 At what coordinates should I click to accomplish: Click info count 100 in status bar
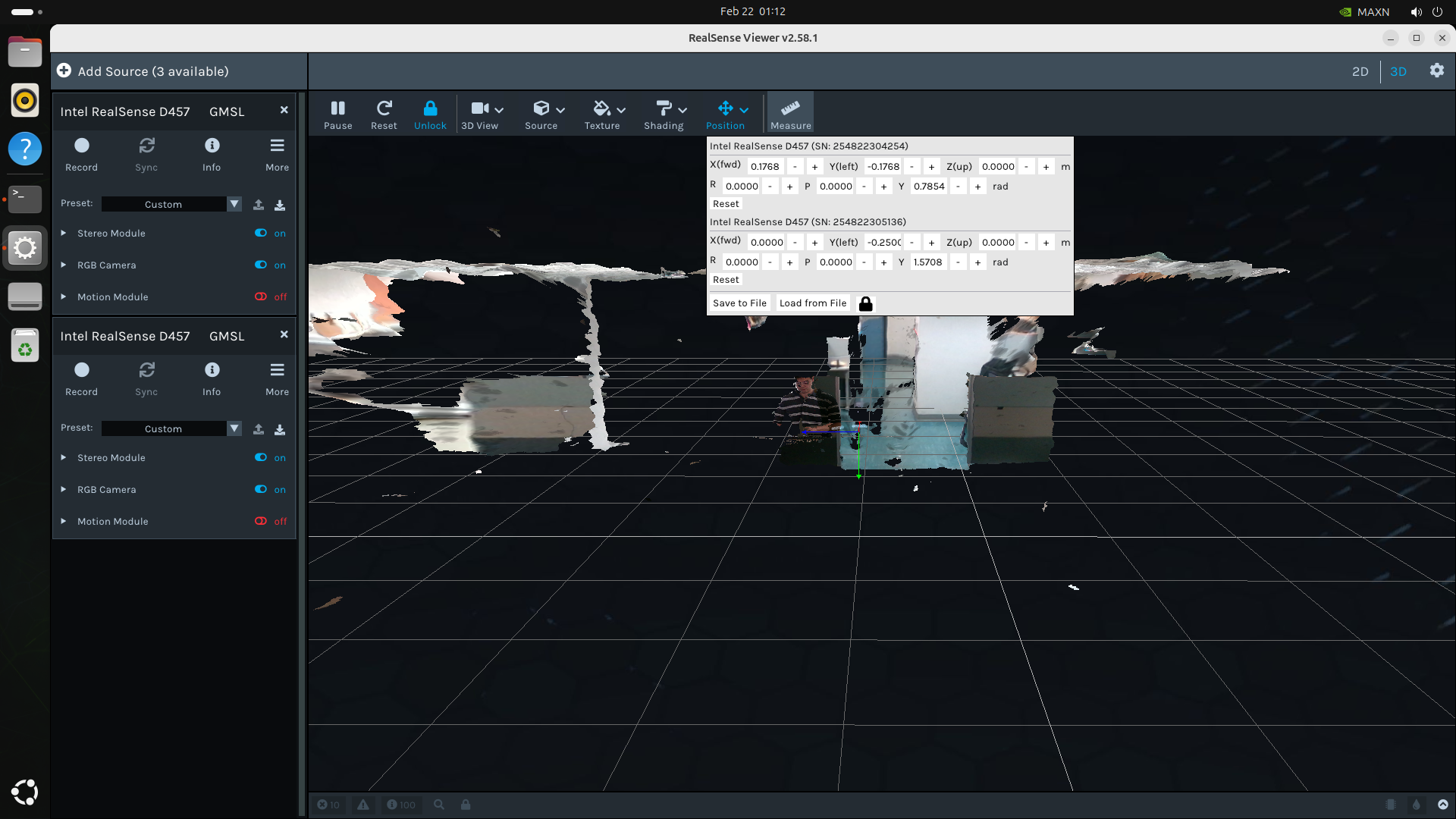[401, 805]
